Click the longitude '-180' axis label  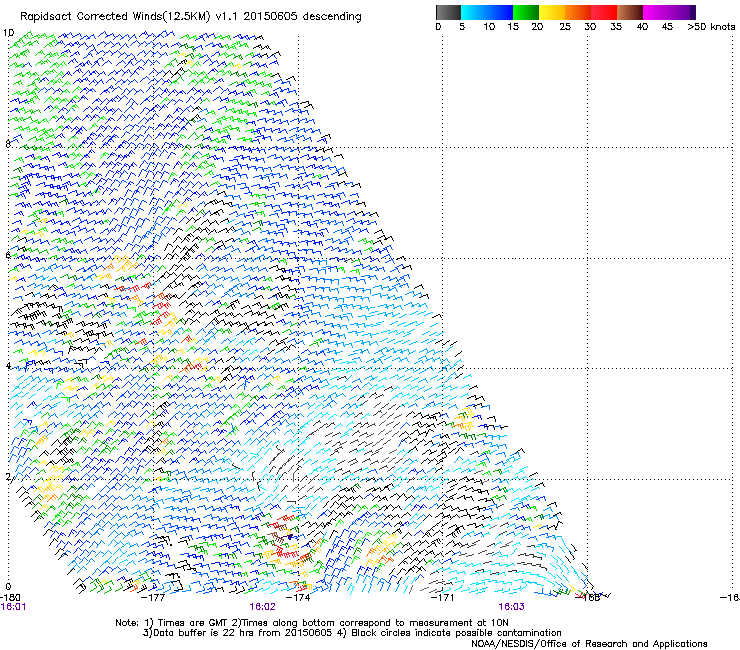11,597
